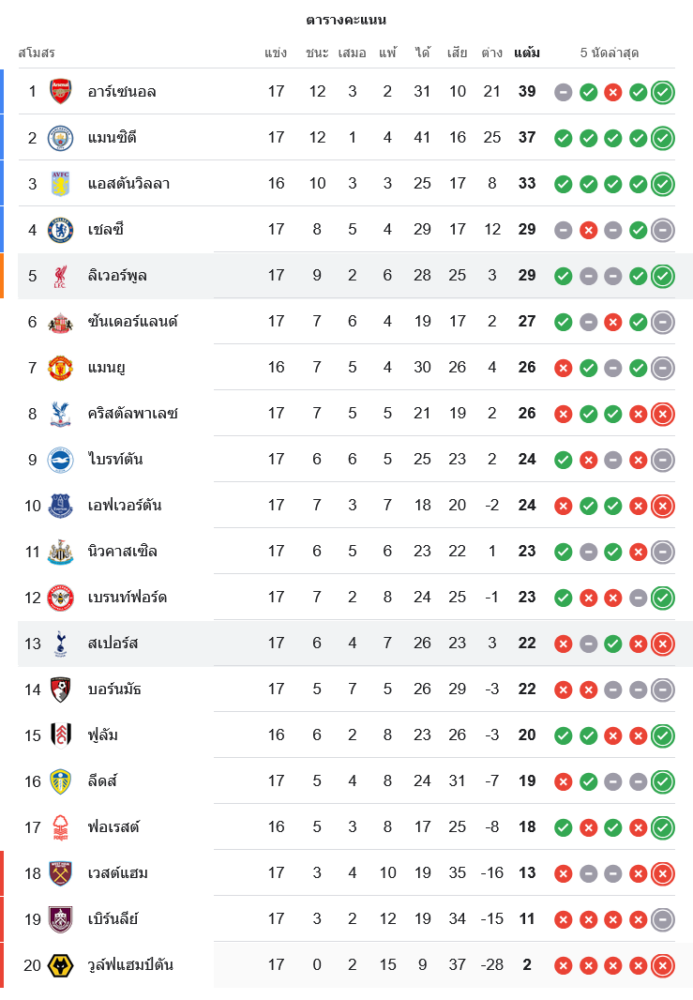Click the West Ham crest icon
The image size is (693, 1000).
(x=61, y=874)
